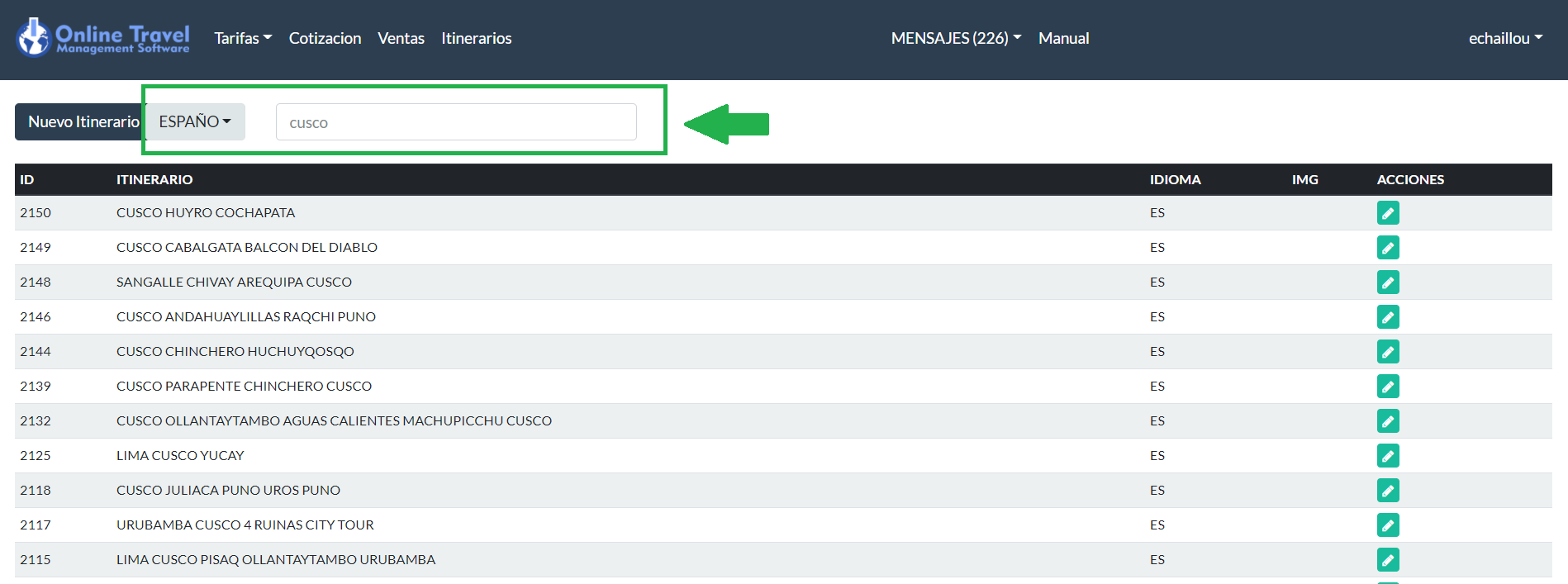
Task: Click edit icon for itinerary 2132
Action: (1388, 421)
